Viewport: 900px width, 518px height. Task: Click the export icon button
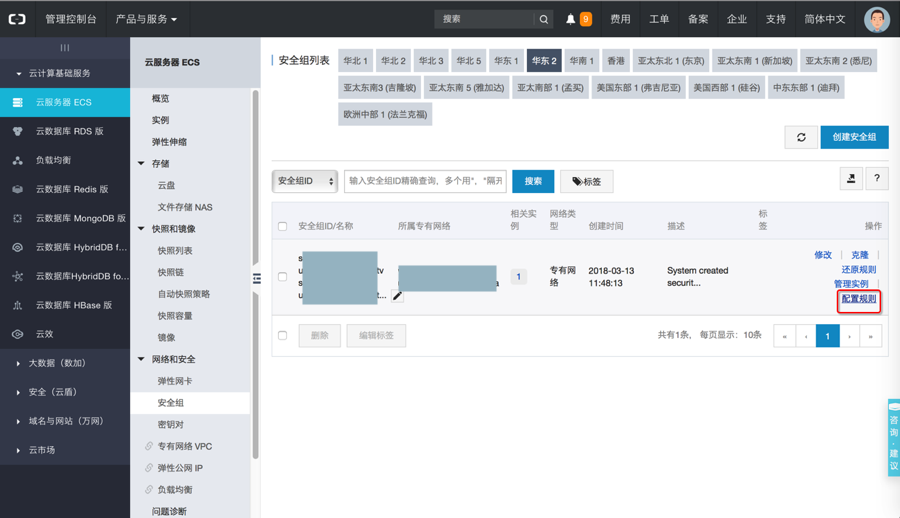[x=851, y=179]
